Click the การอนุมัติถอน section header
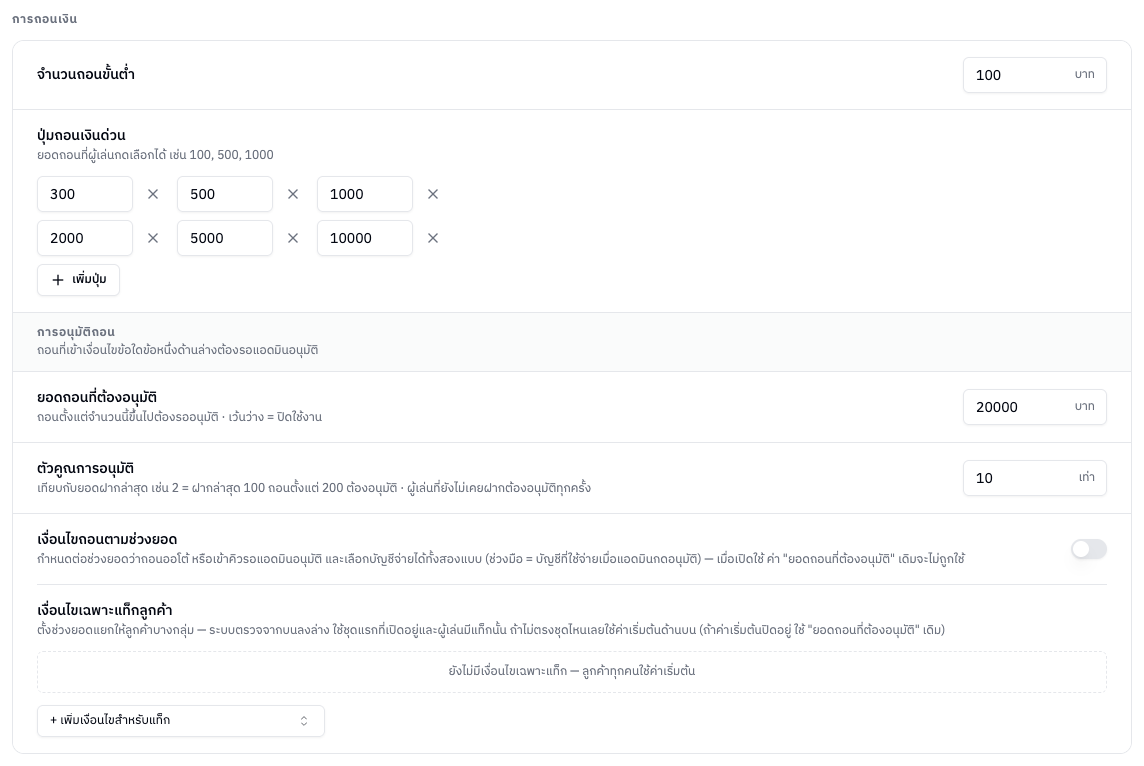The image size is (1144, 766). coord(76,332)
